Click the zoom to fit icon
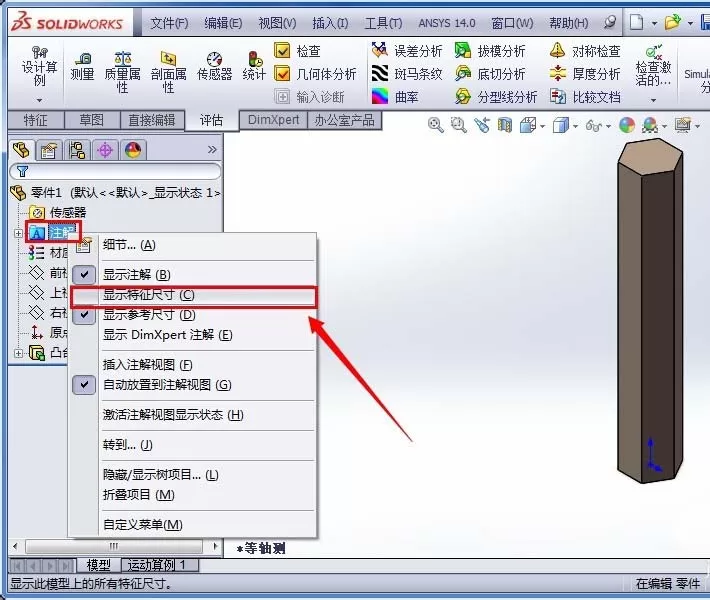The height and width of the screenshot is (600, 710). (x=436, y=125)
